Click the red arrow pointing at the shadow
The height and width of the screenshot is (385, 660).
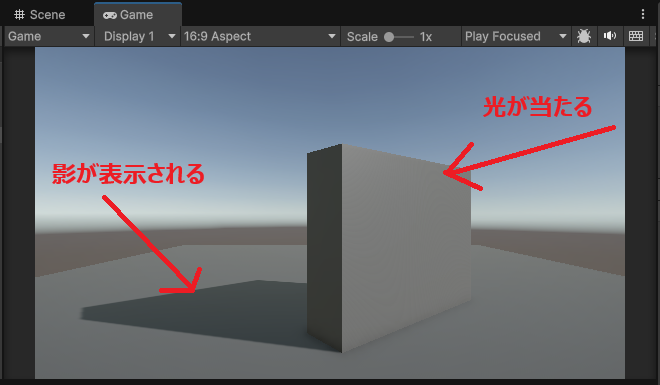pyautogui.click(x=152, y=244)
